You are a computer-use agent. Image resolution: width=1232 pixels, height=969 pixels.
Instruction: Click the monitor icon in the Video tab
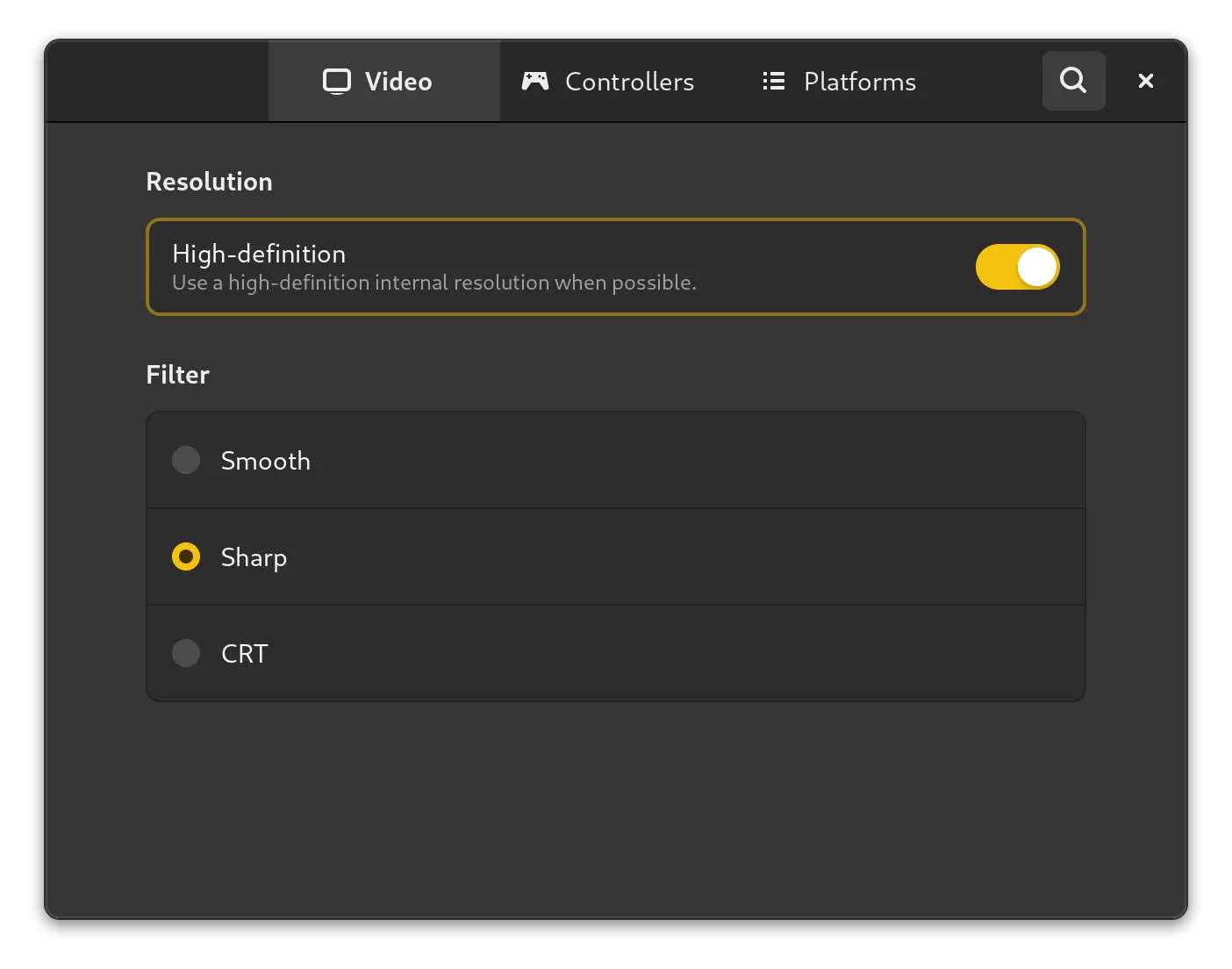[337, 82]
